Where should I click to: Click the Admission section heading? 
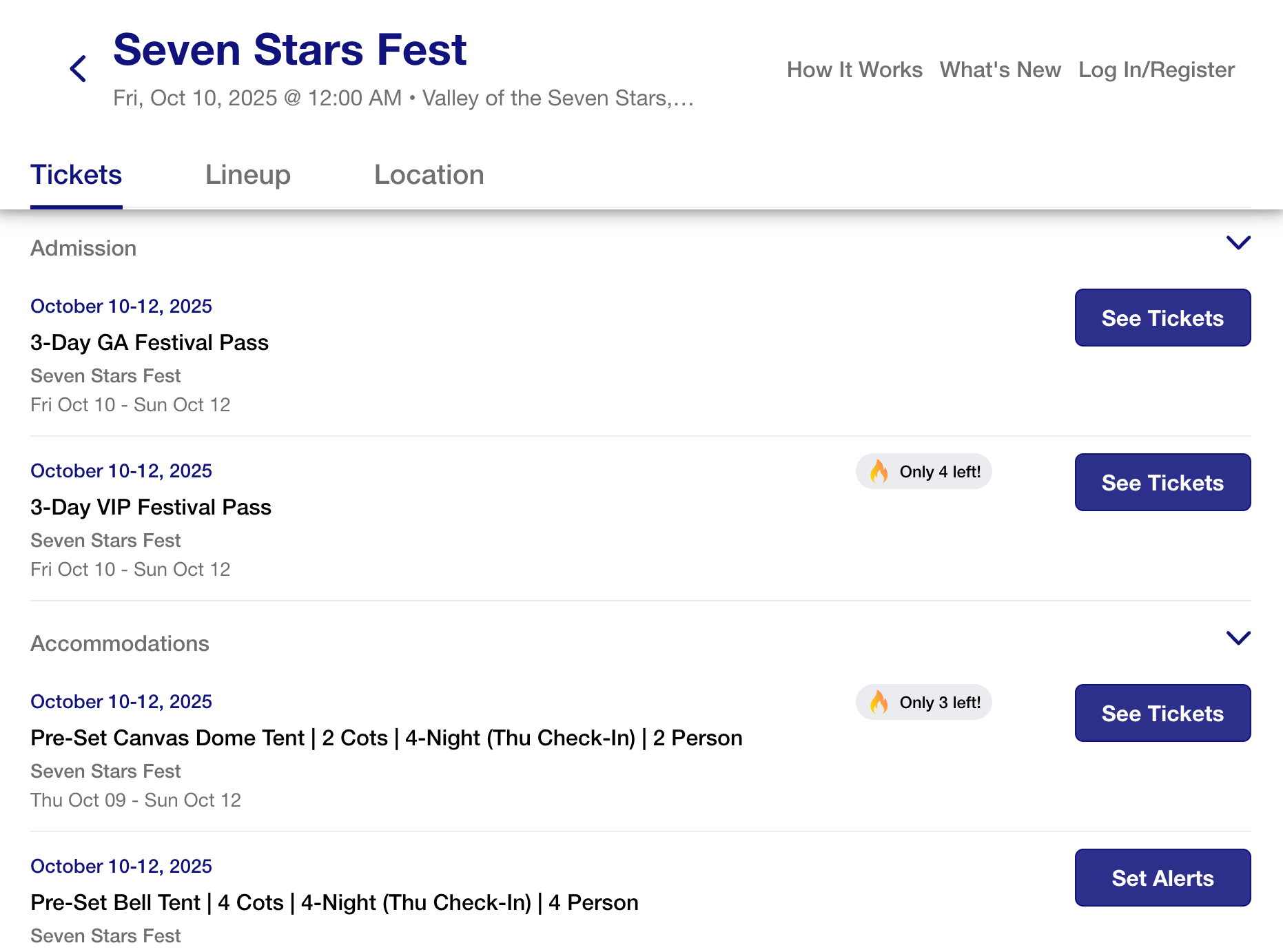[x=83, y=248]
